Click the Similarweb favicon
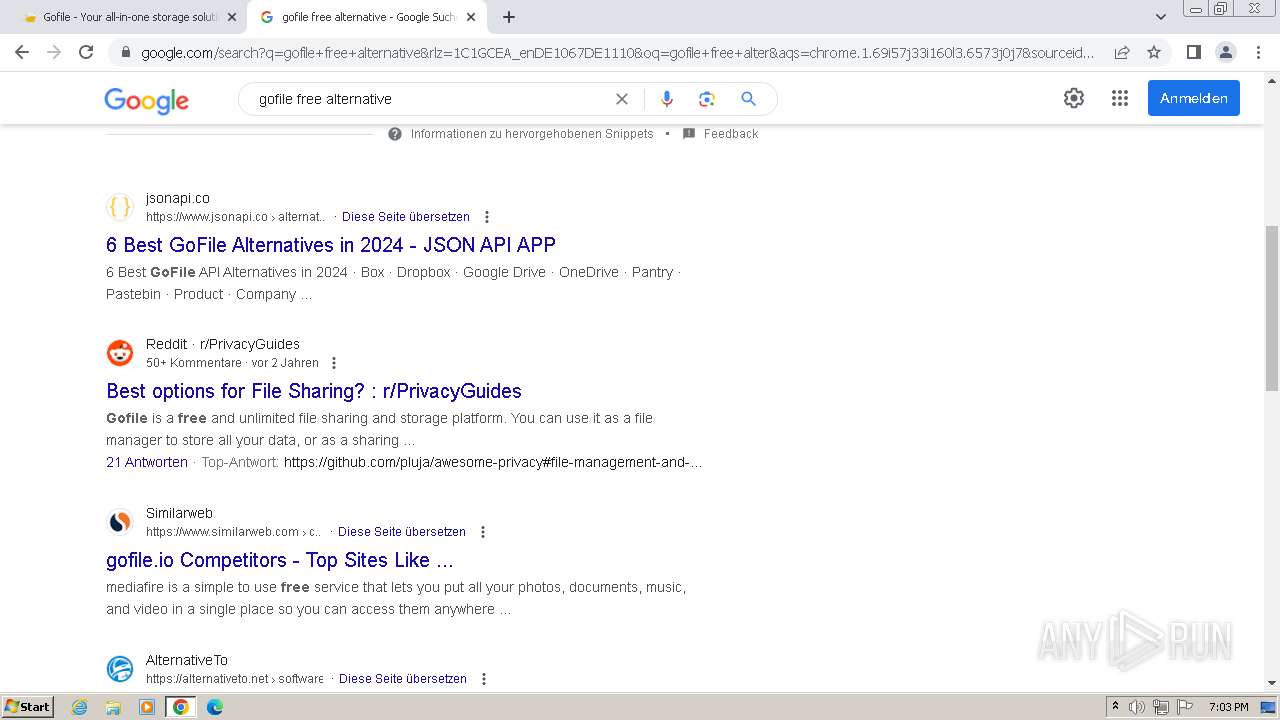This screenshot has height=720, width=1280. [x=120, y=522]
